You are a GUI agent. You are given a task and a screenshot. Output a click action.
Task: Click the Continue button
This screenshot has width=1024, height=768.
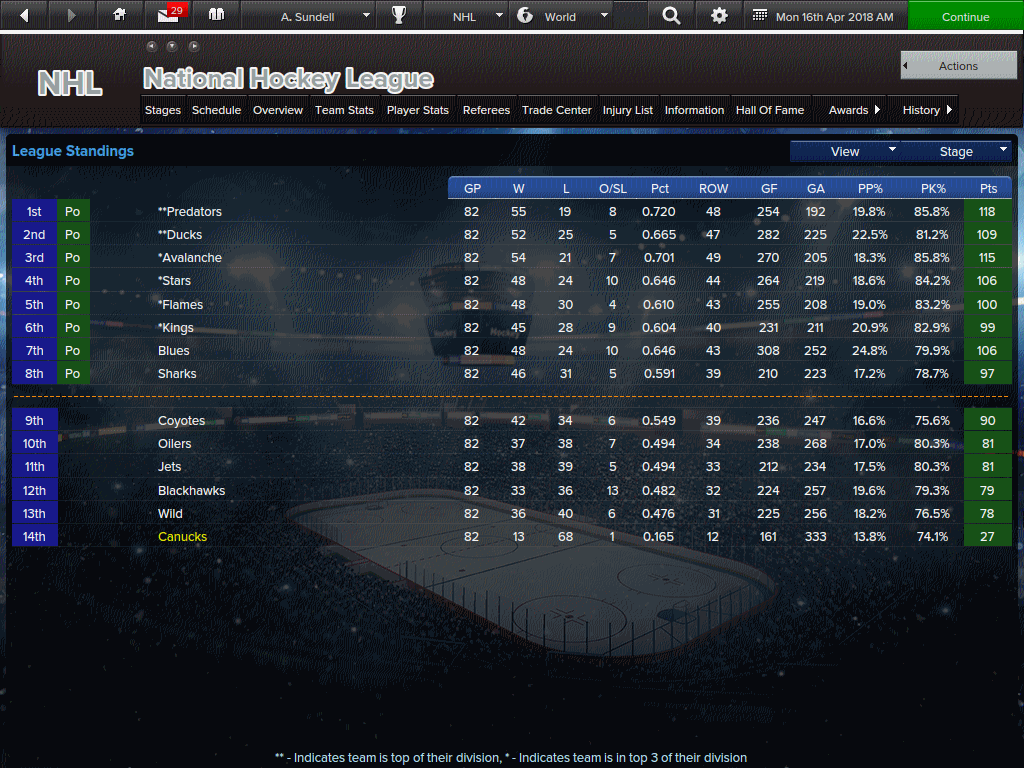point(965,16)
